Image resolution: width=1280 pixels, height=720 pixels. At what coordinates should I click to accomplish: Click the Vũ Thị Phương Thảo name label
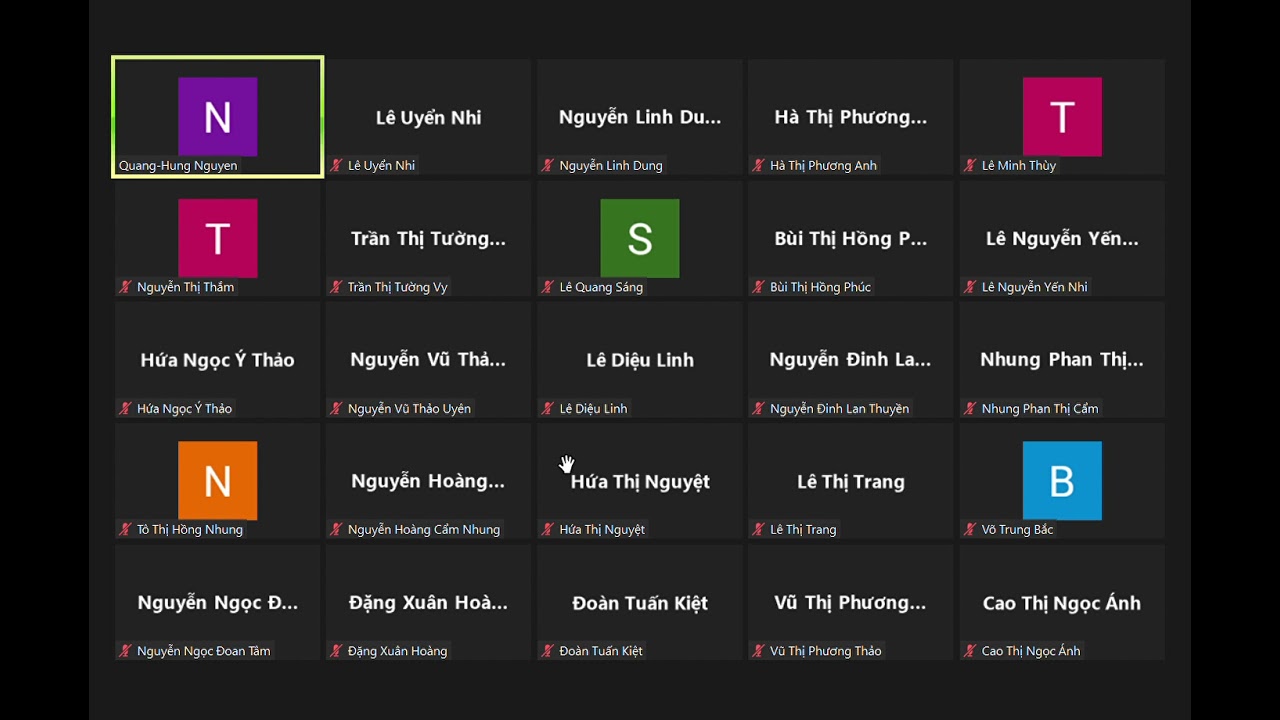pos(826,651)
